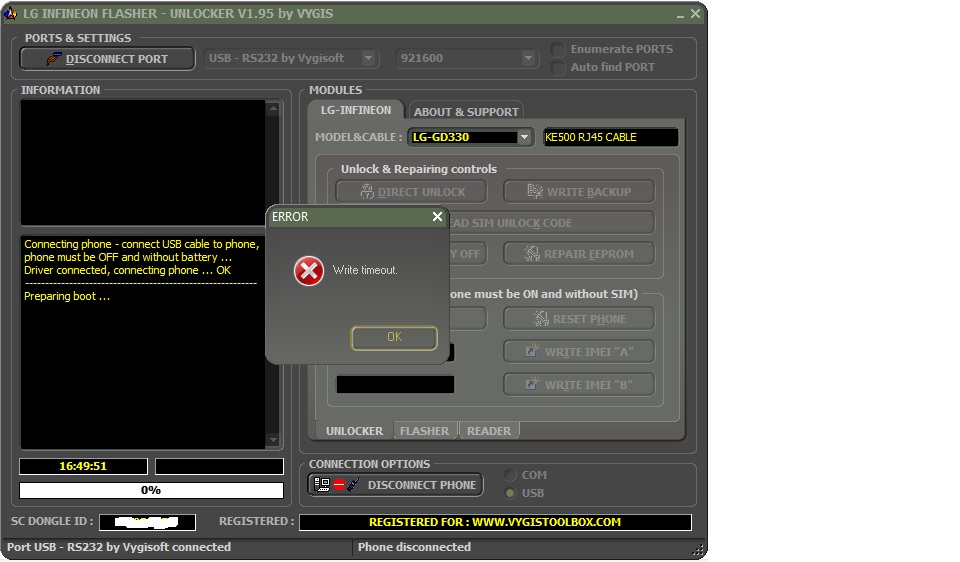Select the USB connection radio button

click(x=510, y=493)
